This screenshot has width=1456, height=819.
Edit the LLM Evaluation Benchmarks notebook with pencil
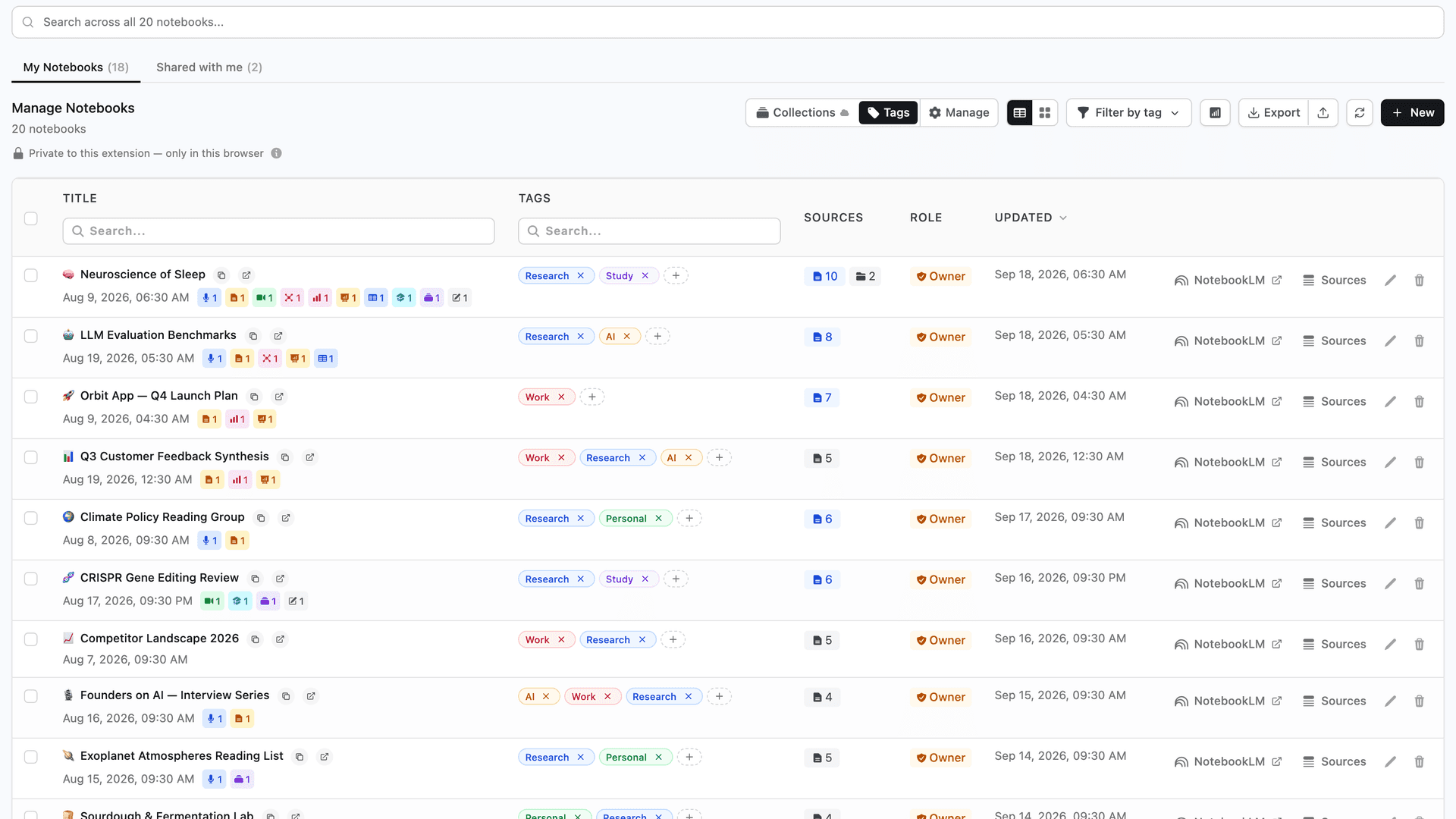click(1390, 341)
